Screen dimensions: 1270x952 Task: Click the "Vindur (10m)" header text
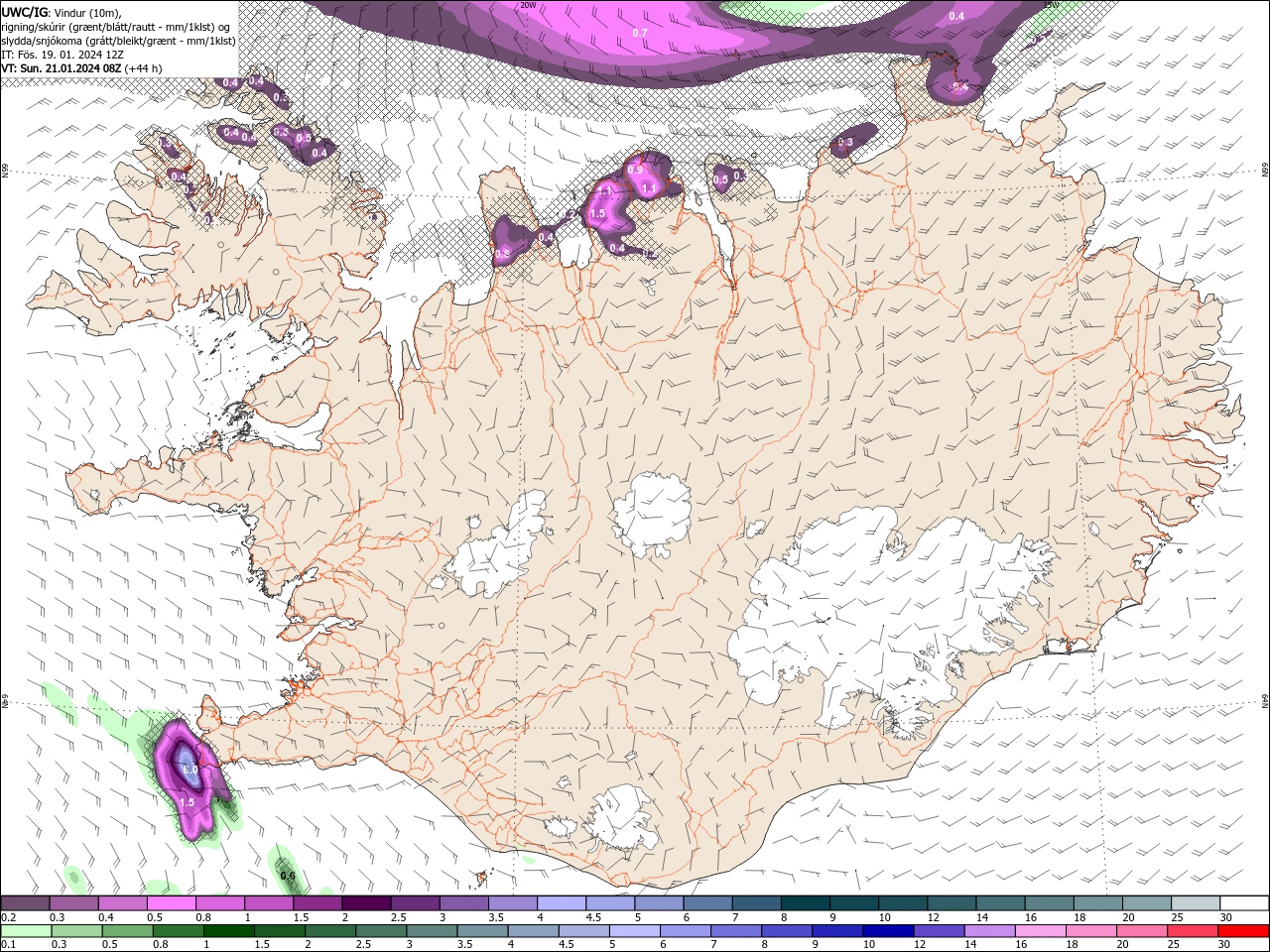point(84,12)
